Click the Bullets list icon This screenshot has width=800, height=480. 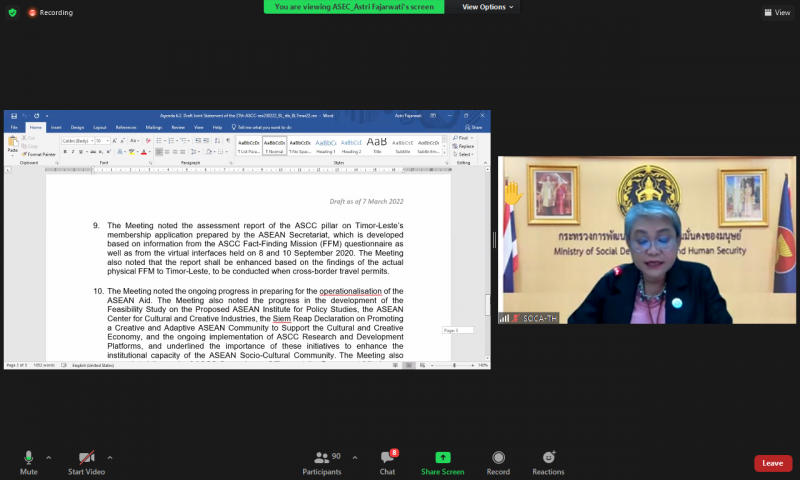pyautogui.click(x=159, y=140)
